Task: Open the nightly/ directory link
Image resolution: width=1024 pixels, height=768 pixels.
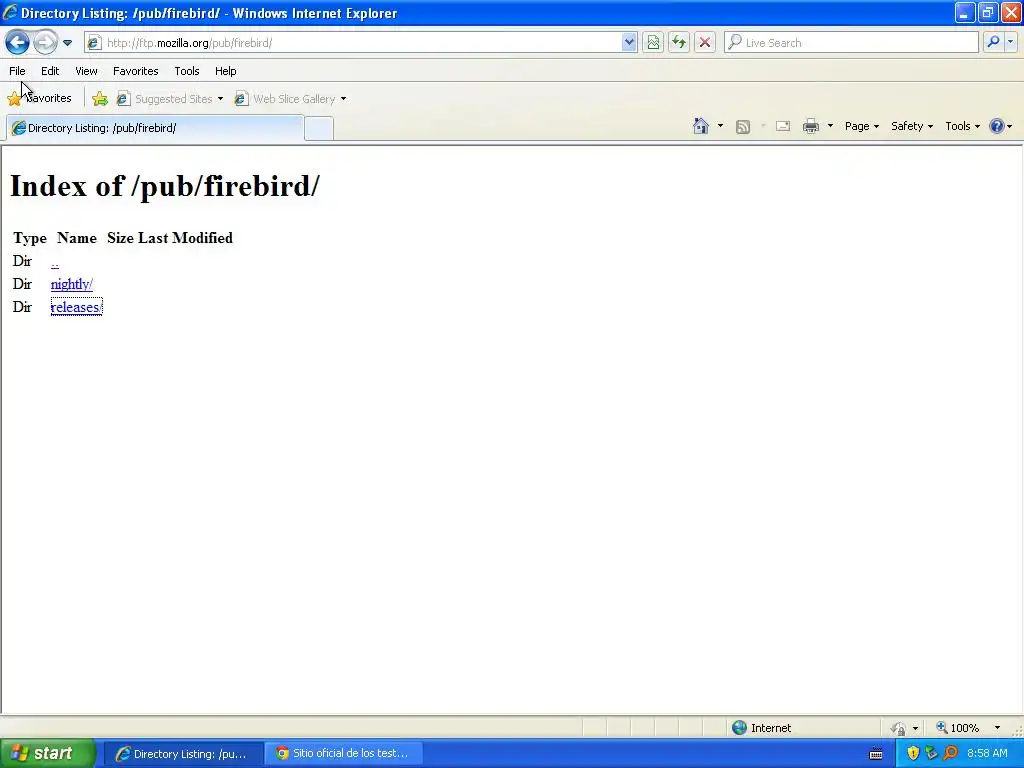Action: pyautogui.click(x=72, y=284)
